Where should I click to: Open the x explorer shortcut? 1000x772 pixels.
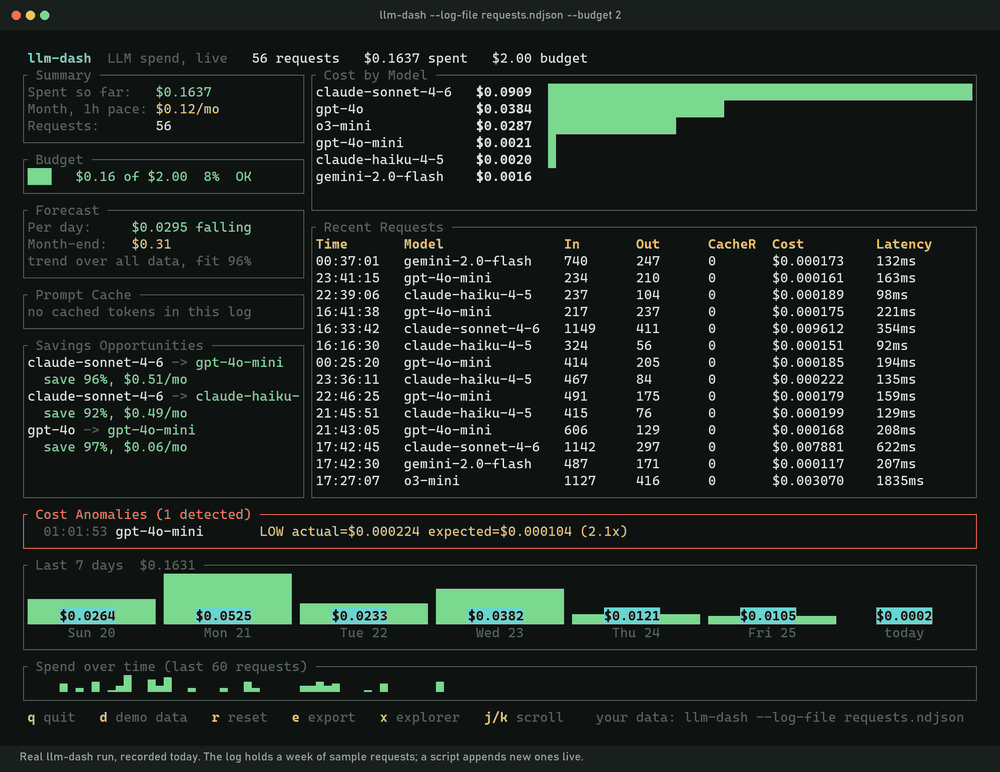(420, 717)
